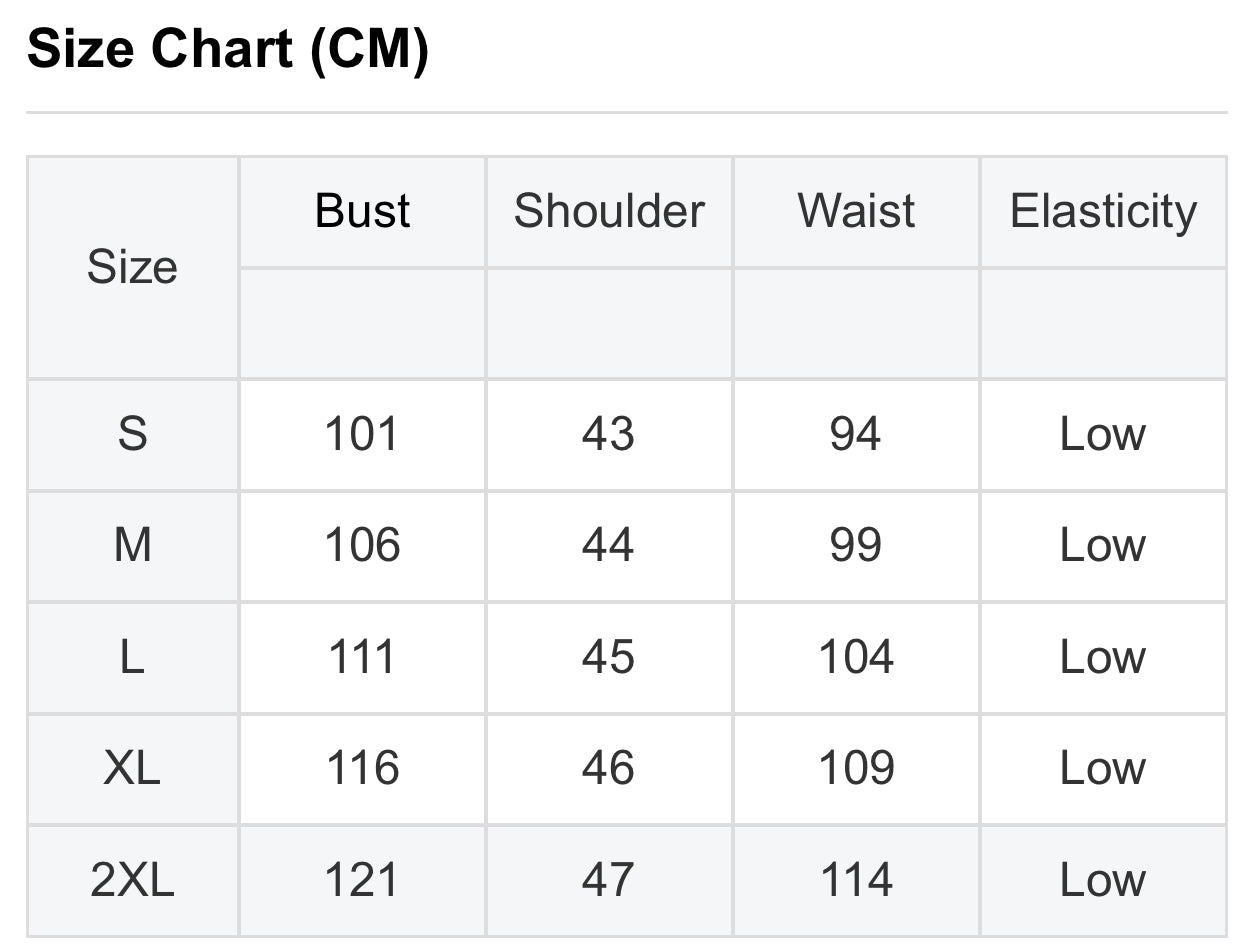Select the bust value 101

click(x=362, y=435)
